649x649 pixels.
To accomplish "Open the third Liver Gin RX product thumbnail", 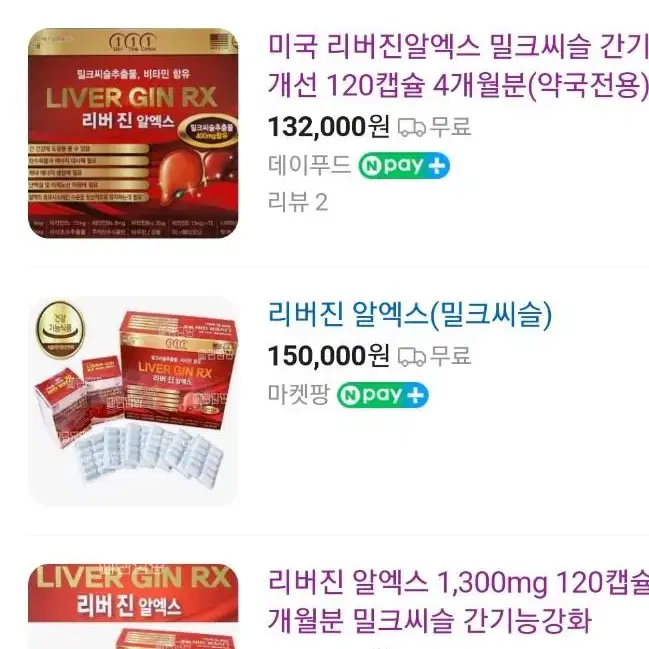I will 133,606.
